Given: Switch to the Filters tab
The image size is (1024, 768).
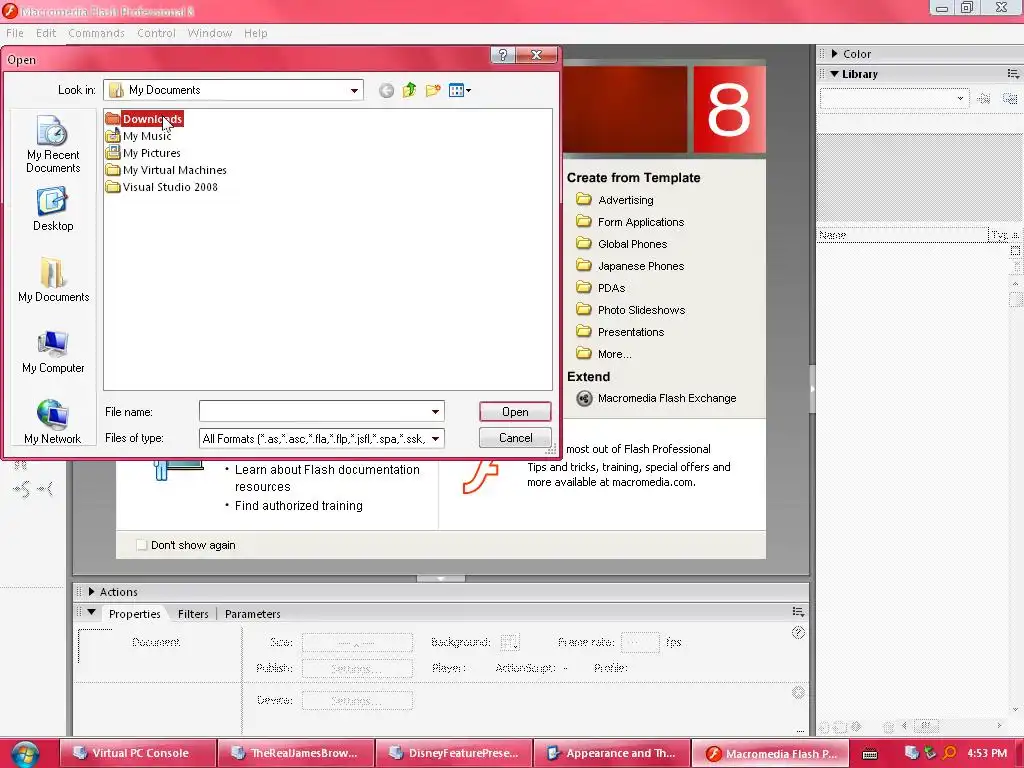Looking at the screenshot, I should (193, 614).
